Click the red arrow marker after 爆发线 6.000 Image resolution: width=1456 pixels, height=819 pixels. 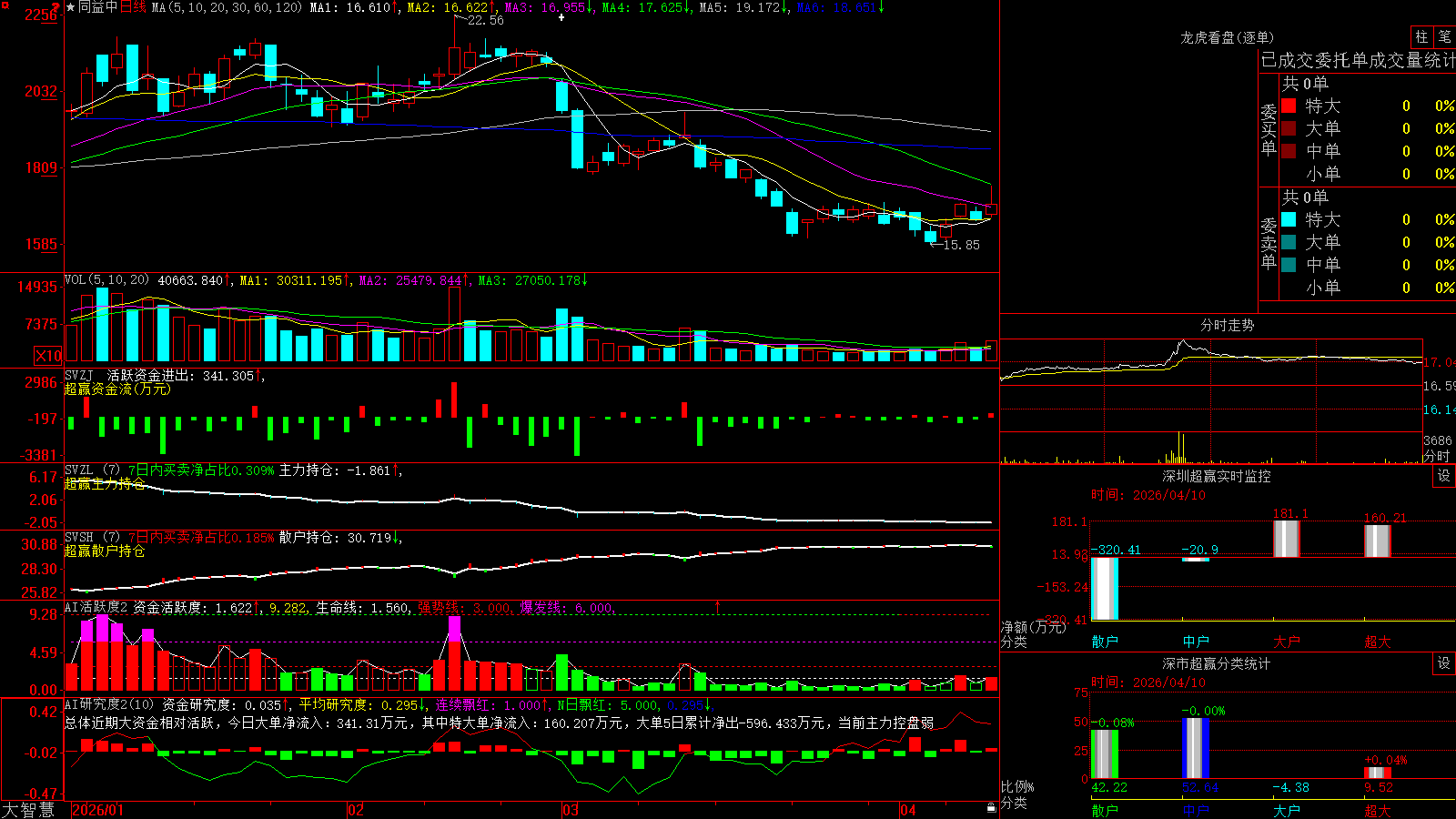(718, 607)
